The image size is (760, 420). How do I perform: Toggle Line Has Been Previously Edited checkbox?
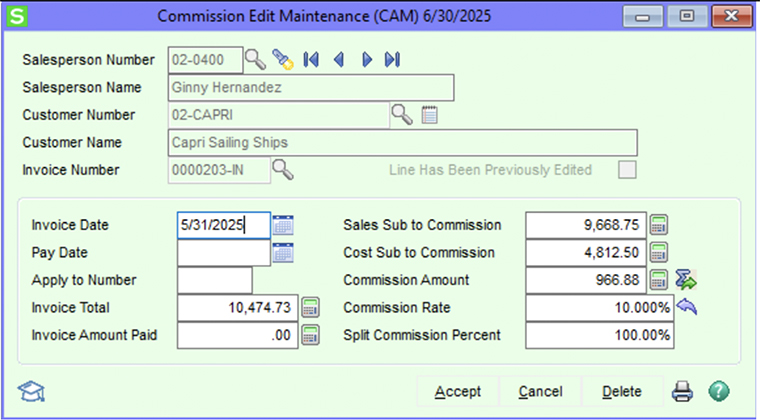[x=627, y=170]
